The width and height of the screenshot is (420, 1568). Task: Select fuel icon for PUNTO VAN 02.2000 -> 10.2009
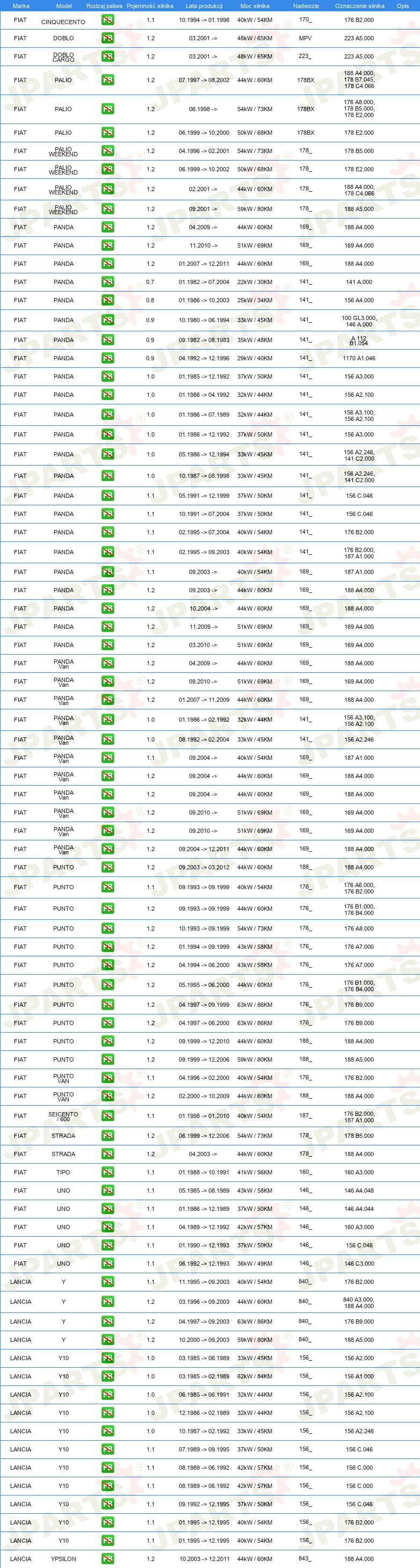108,1095
